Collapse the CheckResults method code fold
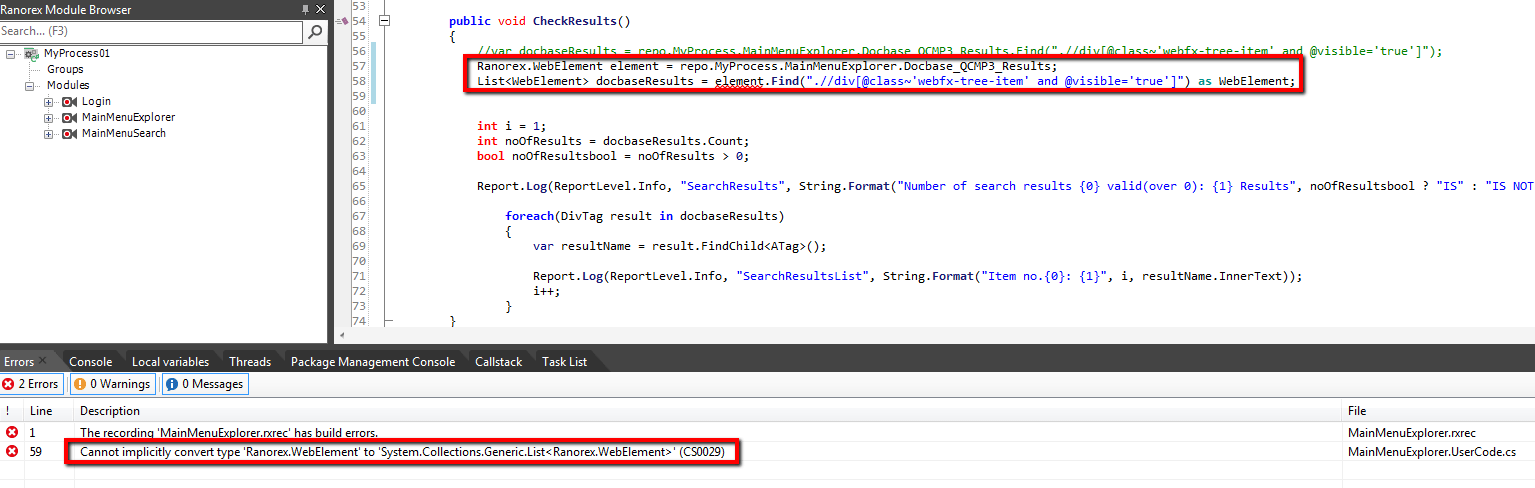The height and width of the screenshot is (488, 1535). point(385,20)
